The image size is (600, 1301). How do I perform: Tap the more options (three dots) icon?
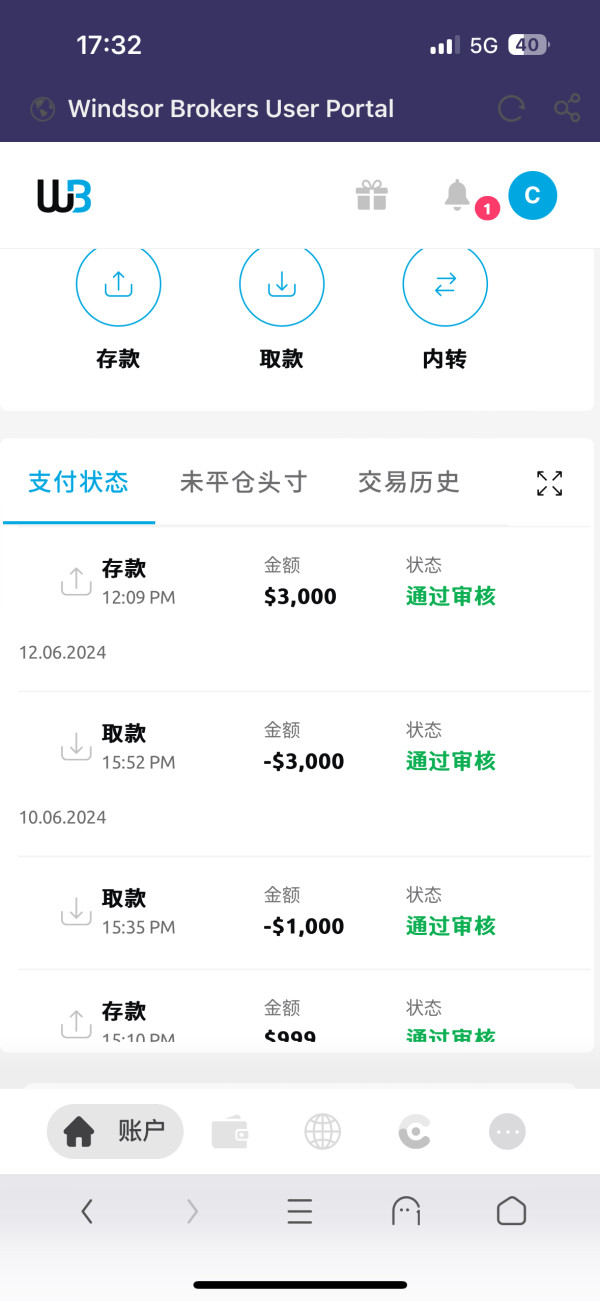pyautogui.click(x=507, y=1132)
